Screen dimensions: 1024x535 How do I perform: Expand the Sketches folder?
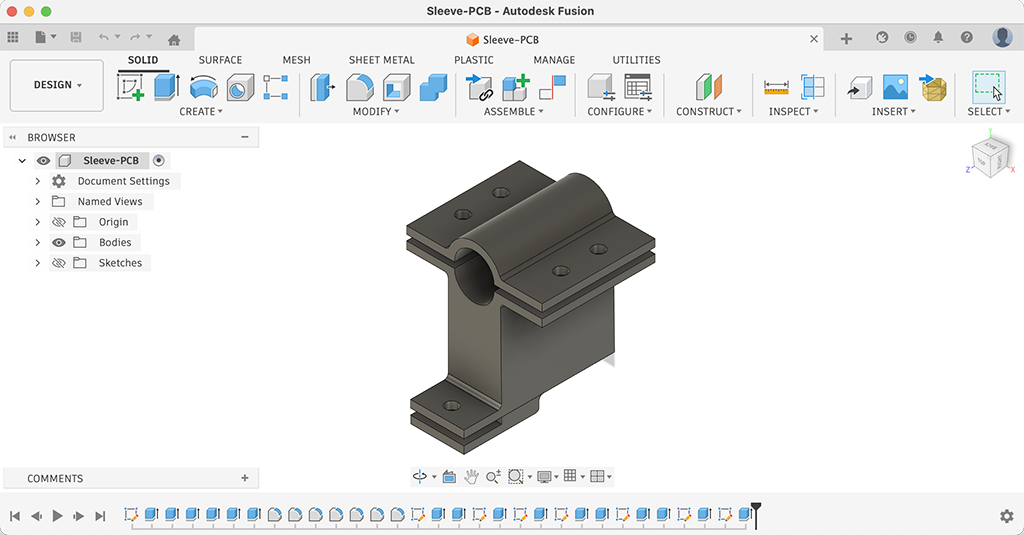click(x=37, y=263)
